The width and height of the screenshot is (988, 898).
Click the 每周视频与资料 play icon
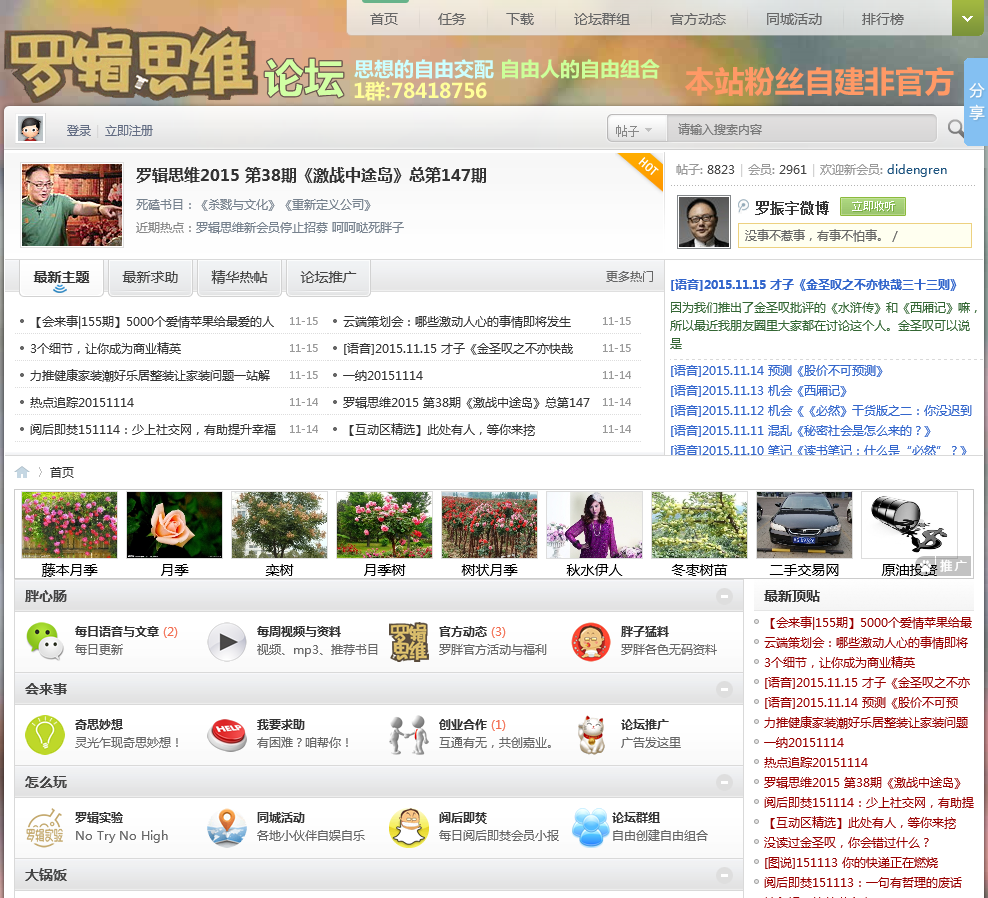(x=227, y=642)
